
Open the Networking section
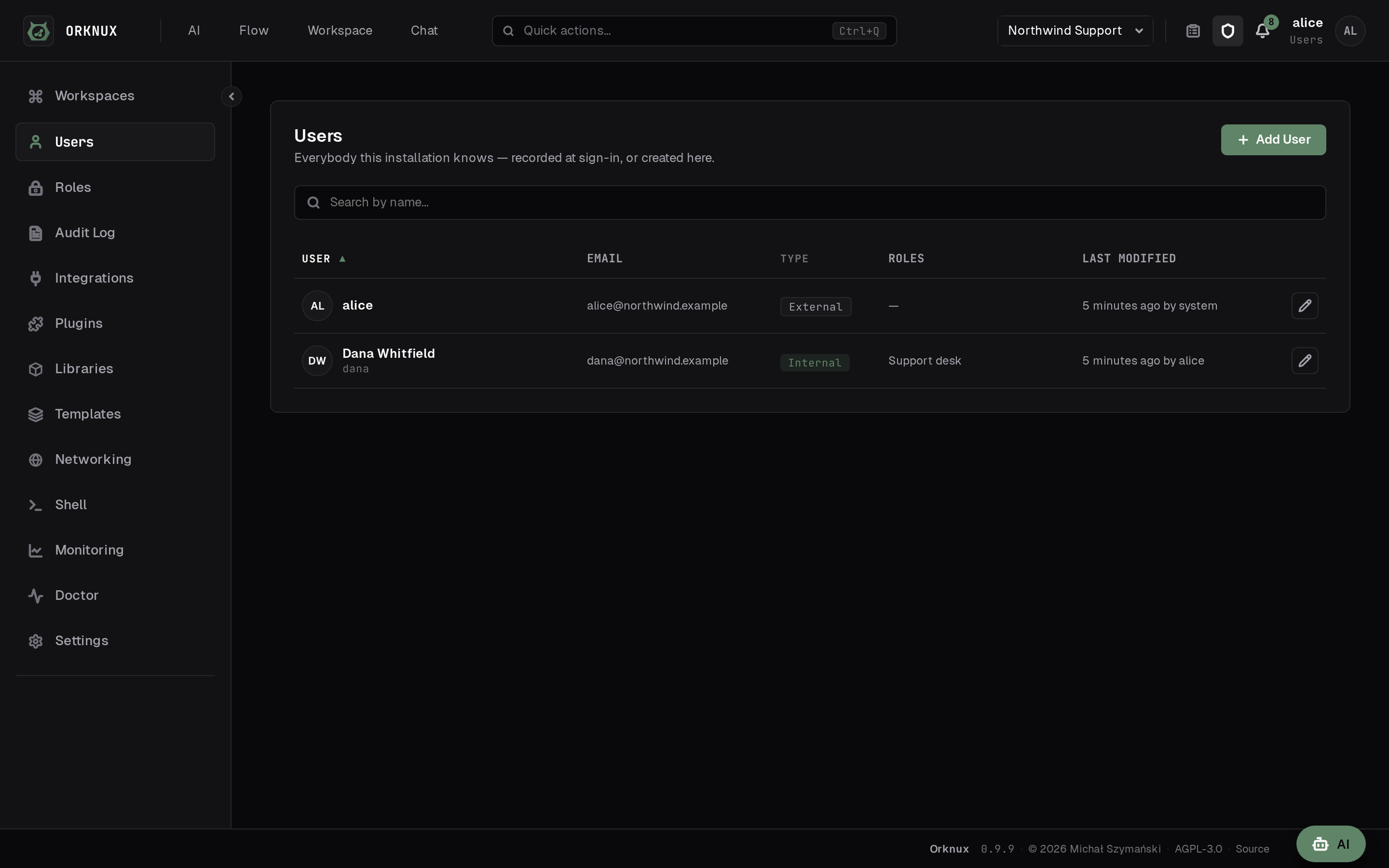point(115,459)
